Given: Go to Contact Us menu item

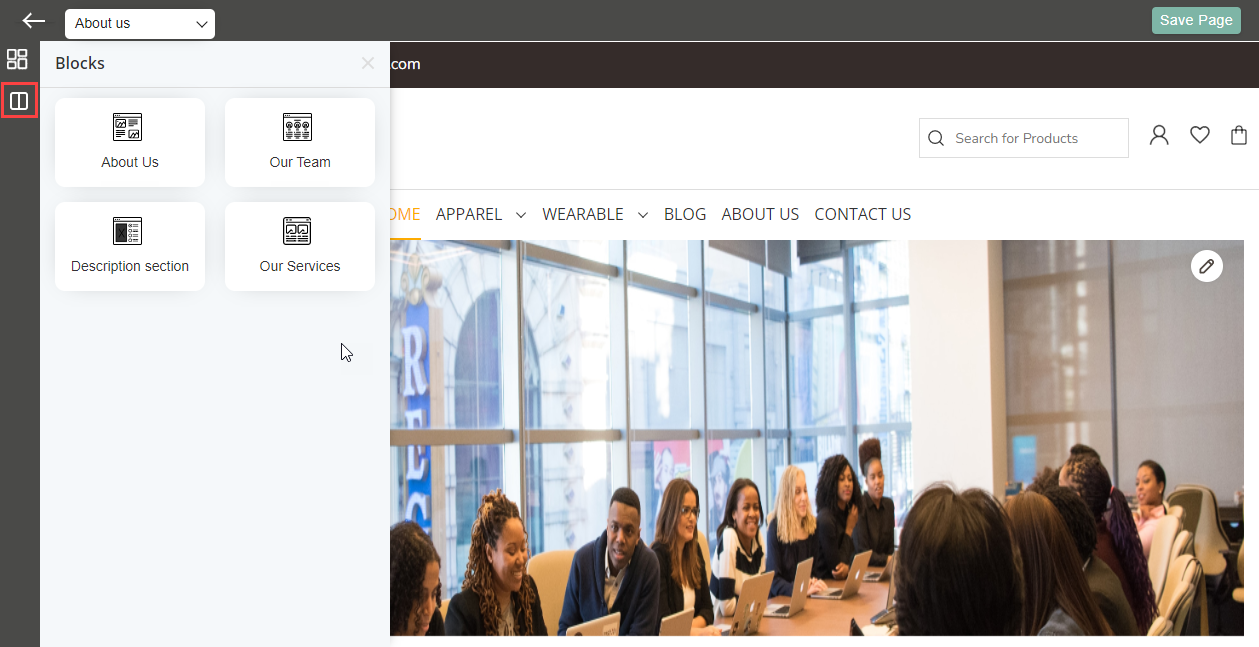Looking at the screenshot, I should 863,214.
